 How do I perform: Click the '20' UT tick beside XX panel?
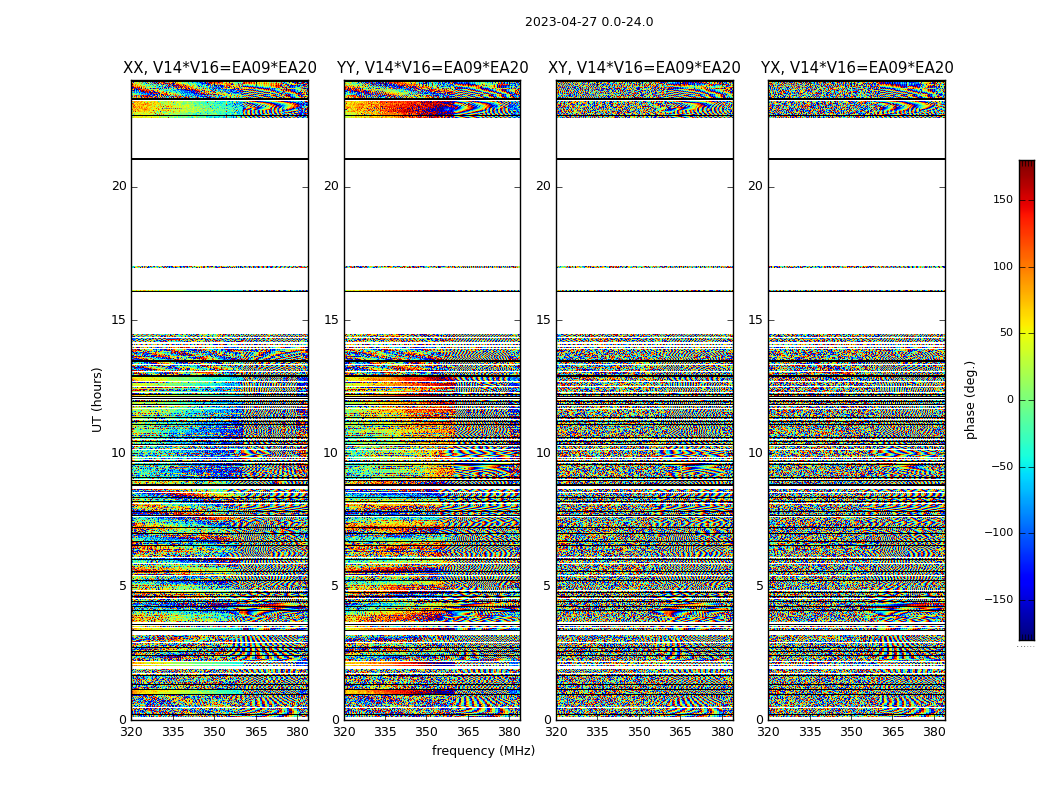(119, 186)
